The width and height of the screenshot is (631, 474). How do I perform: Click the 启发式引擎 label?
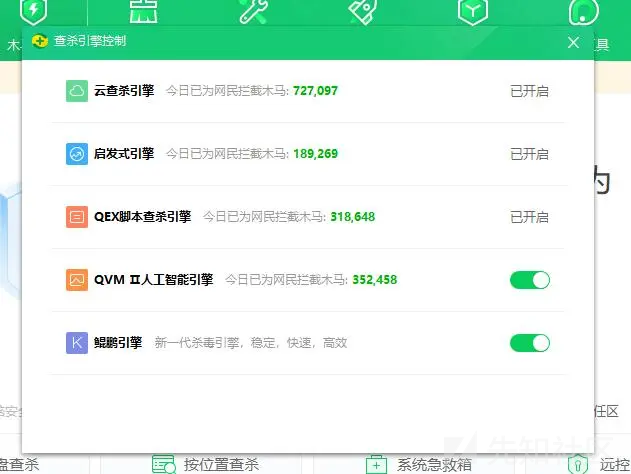(x=124, y=153)
